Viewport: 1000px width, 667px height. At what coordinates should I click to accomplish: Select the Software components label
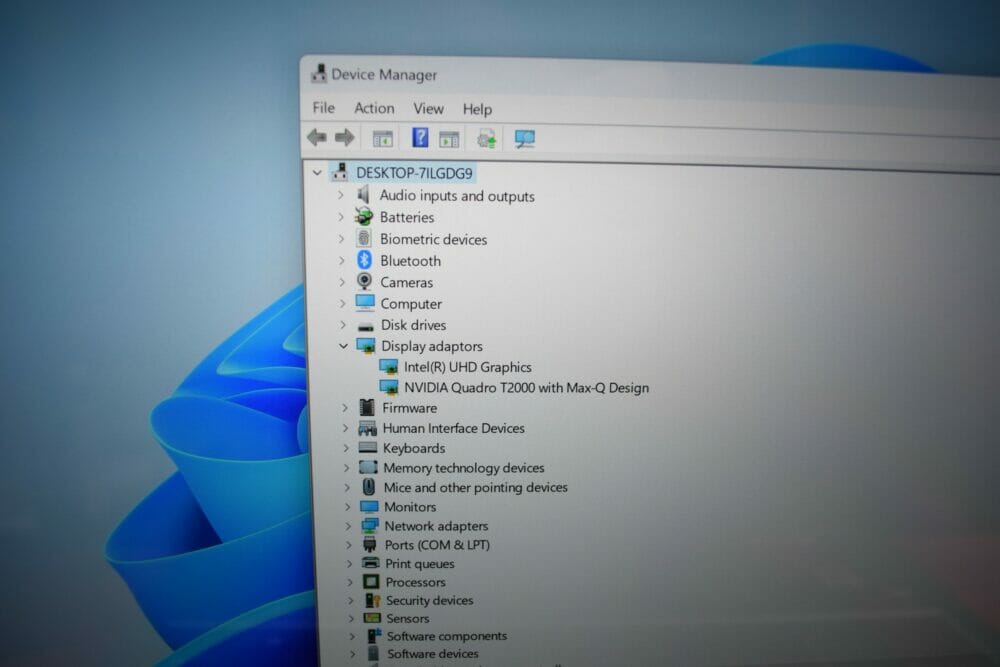coord(446,636)
